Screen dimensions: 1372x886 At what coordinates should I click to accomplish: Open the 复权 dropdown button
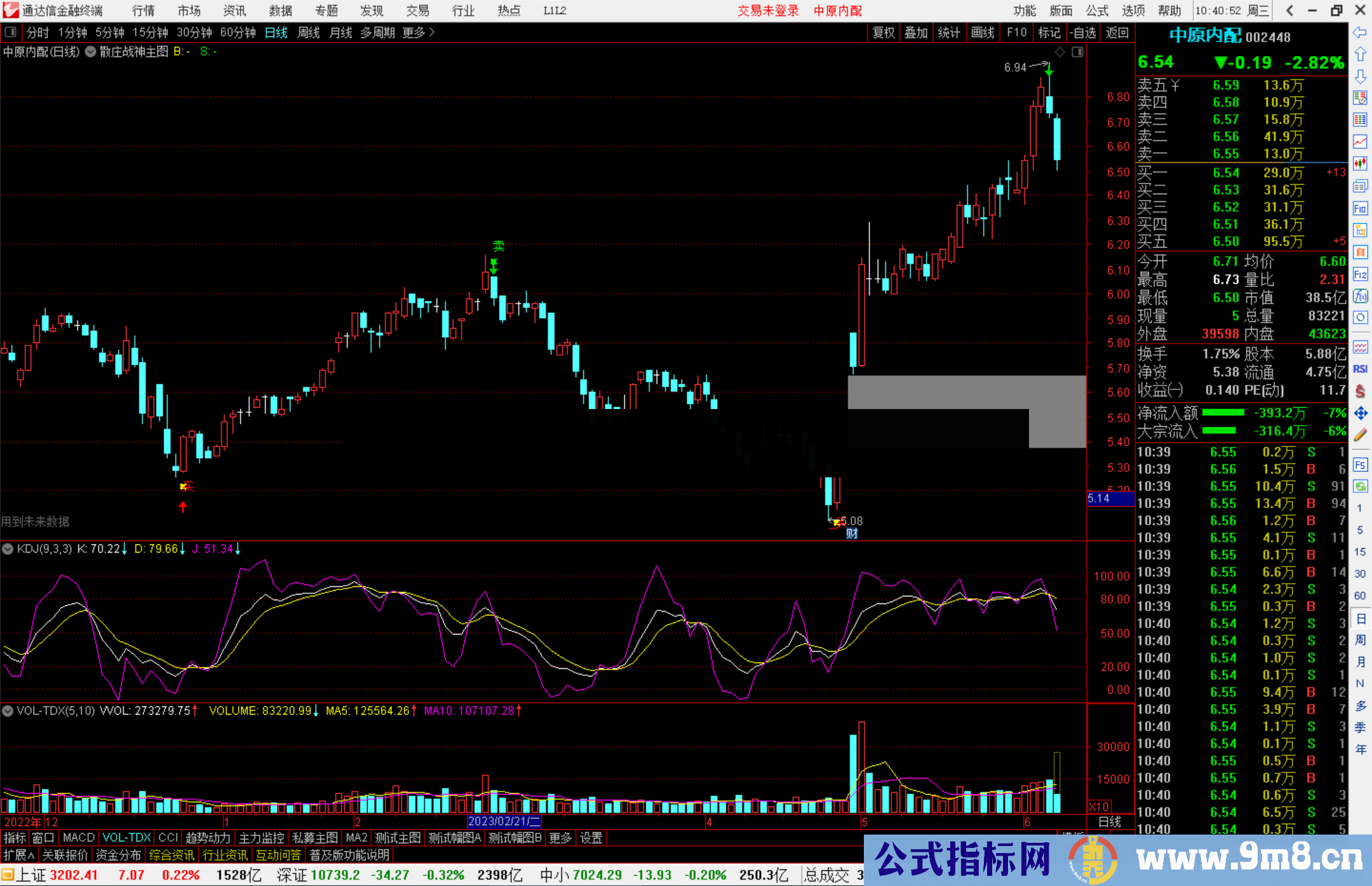pyautogui.click(x=883, y=32)
